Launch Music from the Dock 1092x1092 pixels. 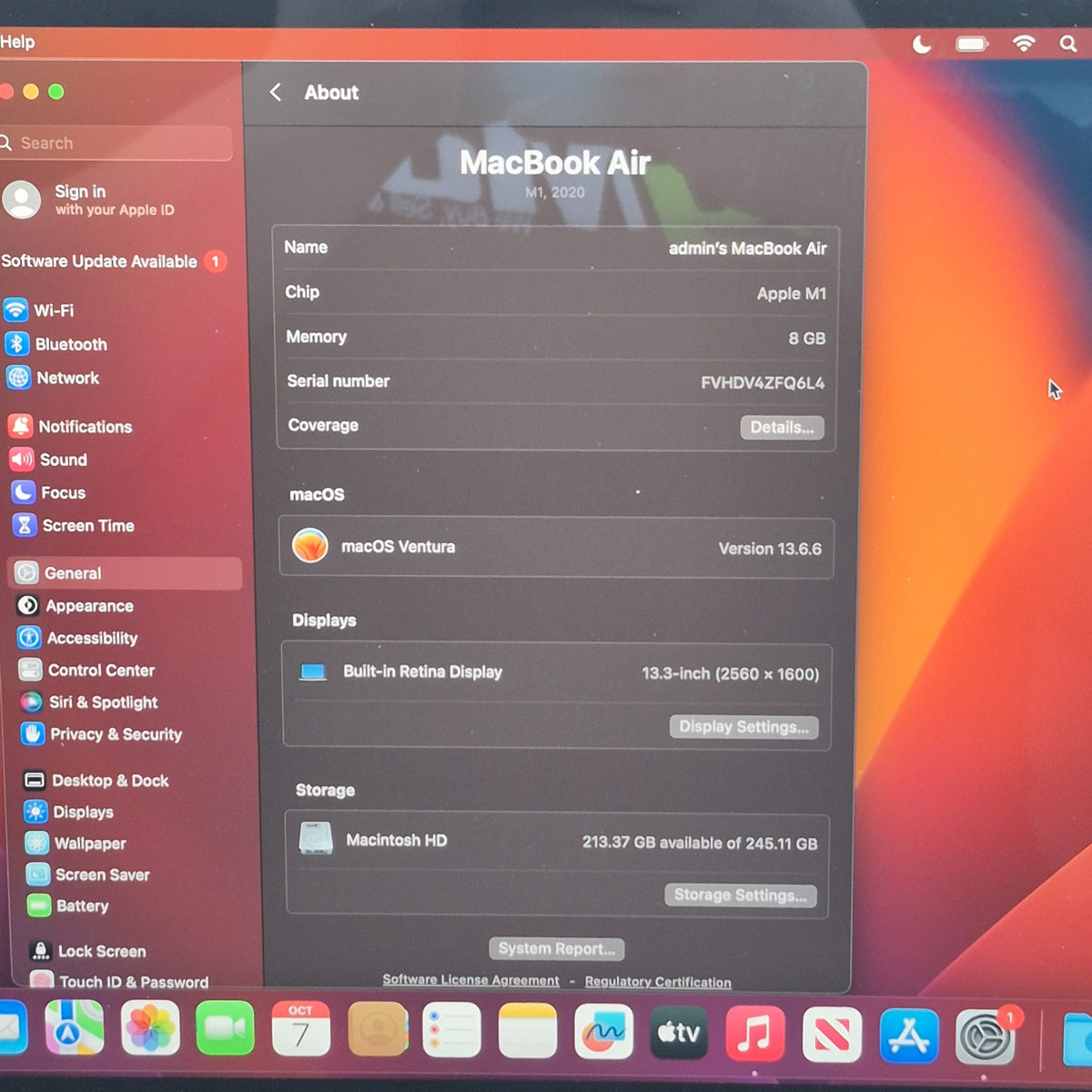(754, 1032)
